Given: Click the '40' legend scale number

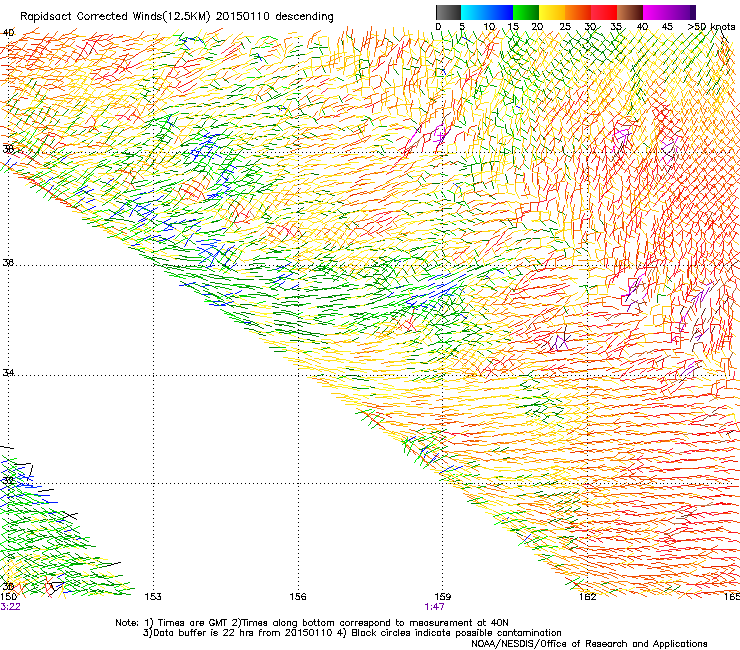Looking at the screenshot, I should (642, 26).
